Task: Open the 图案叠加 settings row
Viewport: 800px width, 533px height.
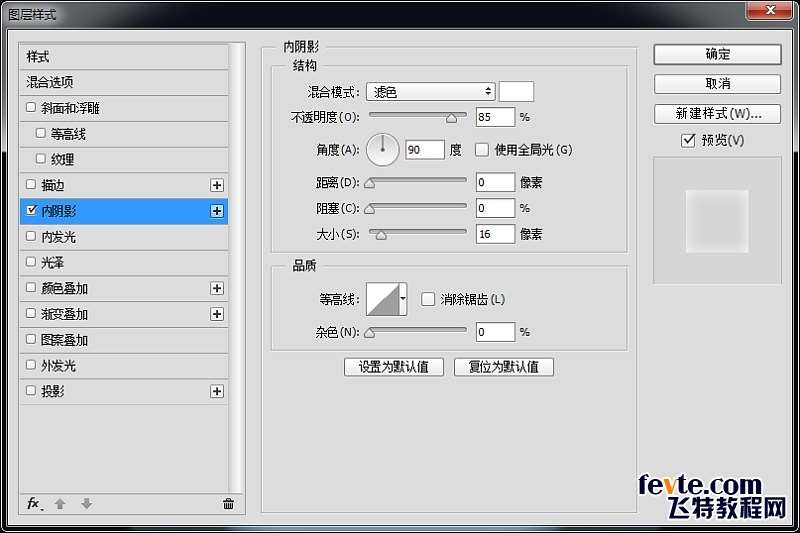Action: click(x=123, y=340)
